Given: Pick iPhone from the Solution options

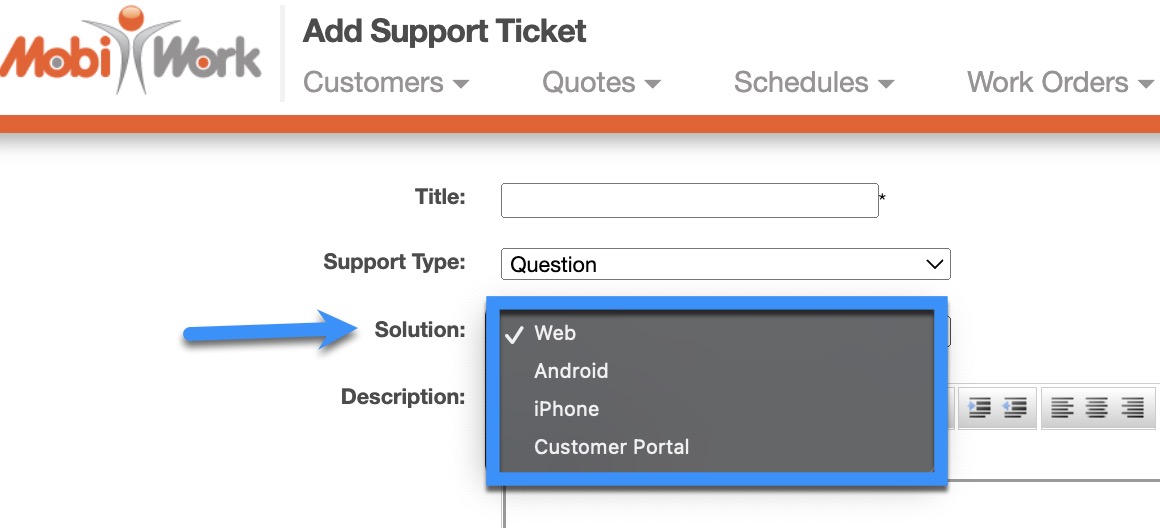Looking at the screenshot, I should click(566, 409).
